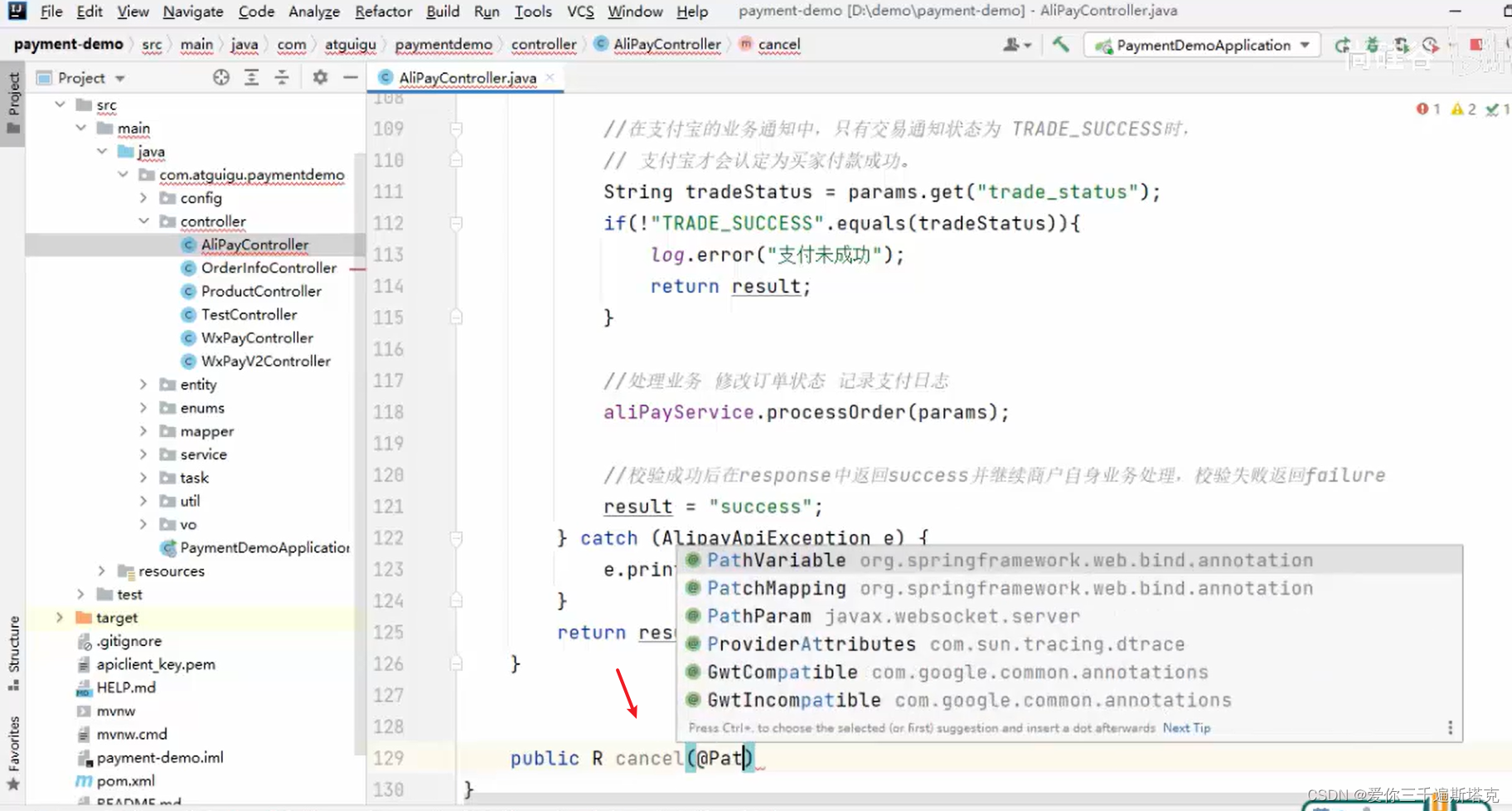1512x811 pixels.
Task: Select apiclient_key.pem file
Action: pyautogui.click(x=155, y=664)
